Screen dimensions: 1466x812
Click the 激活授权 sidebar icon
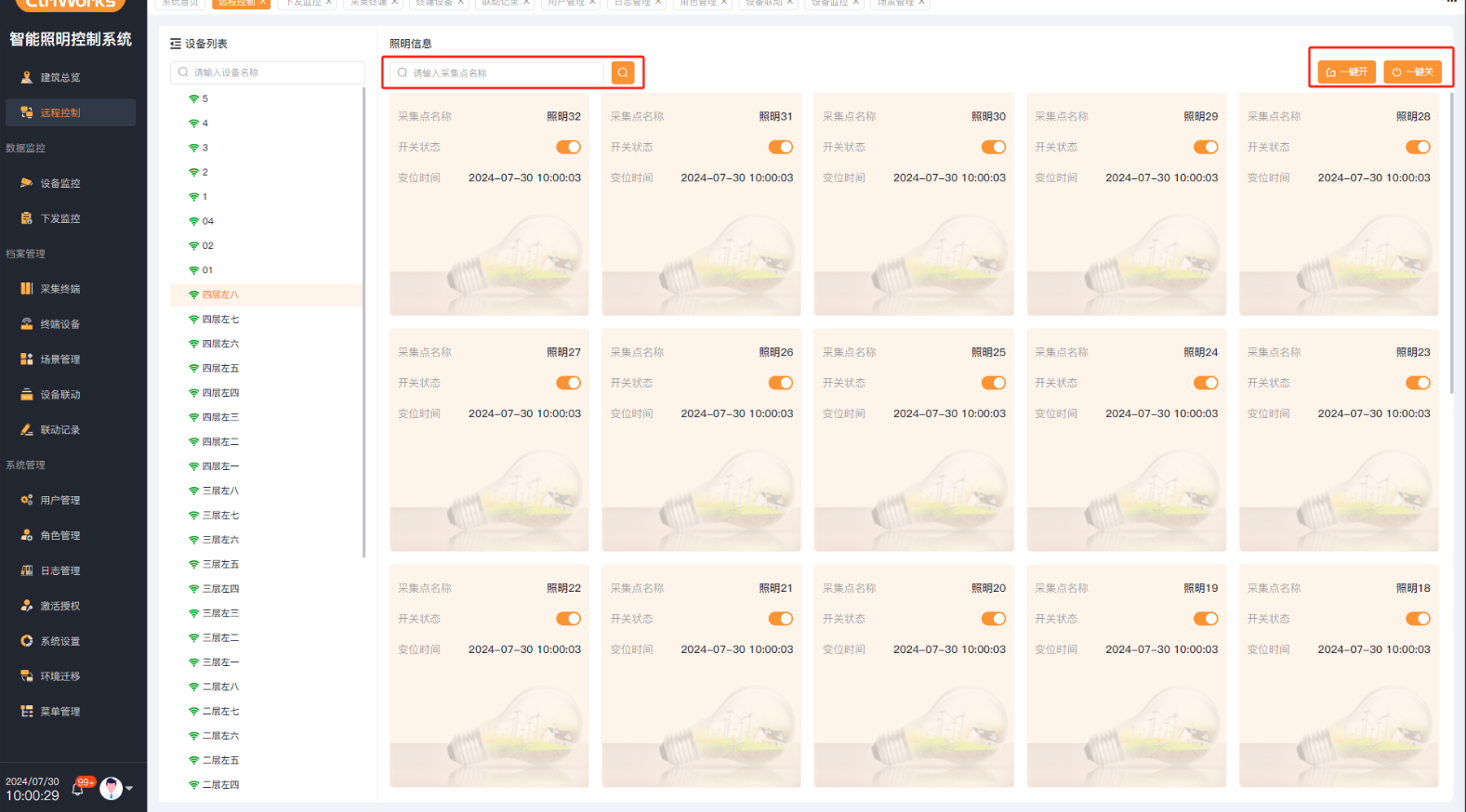pyautogui.click(x=27, y=606)
